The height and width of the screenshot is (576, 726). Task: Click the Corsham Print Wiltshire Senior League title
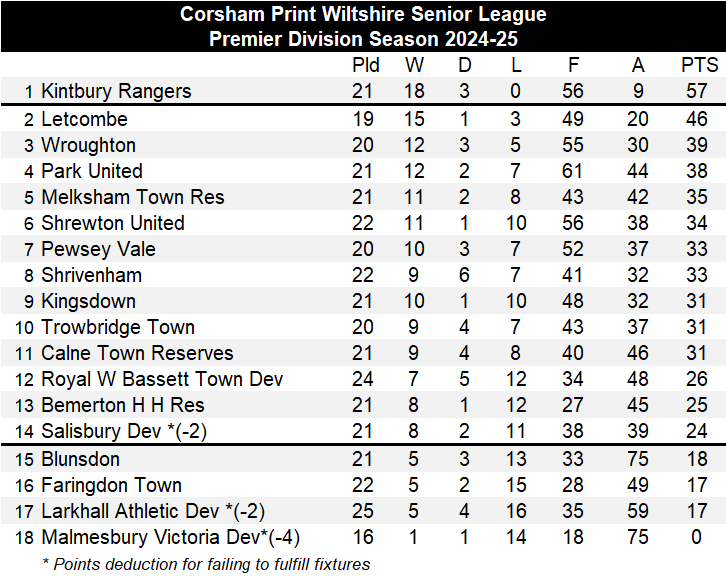(363, 15)
